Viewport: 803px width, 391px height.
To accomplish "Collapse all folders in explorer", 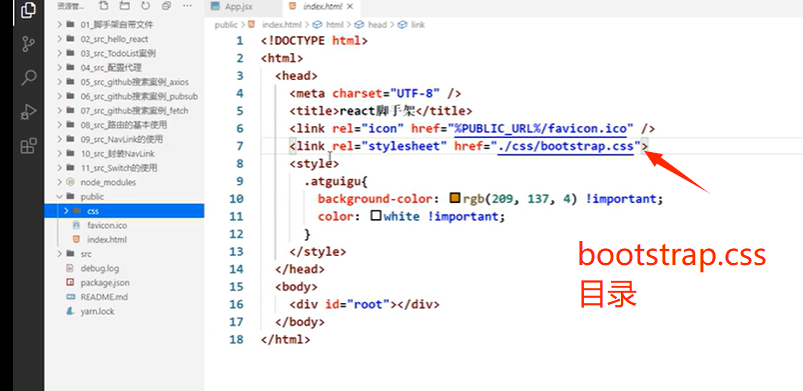I will pyautogui.click(x=166, y=6).
